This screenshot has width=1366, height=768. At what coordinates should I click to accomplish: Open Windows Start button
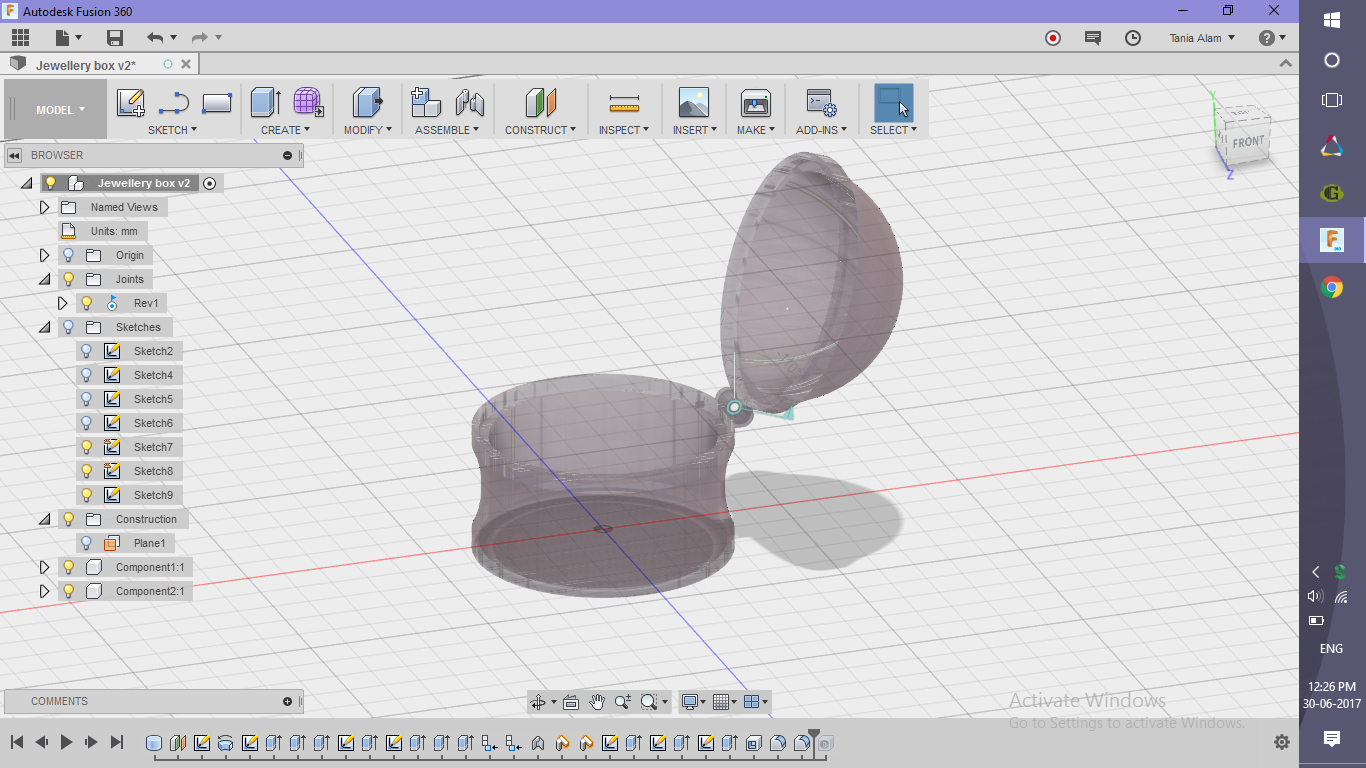click(x=1331, y=20)
